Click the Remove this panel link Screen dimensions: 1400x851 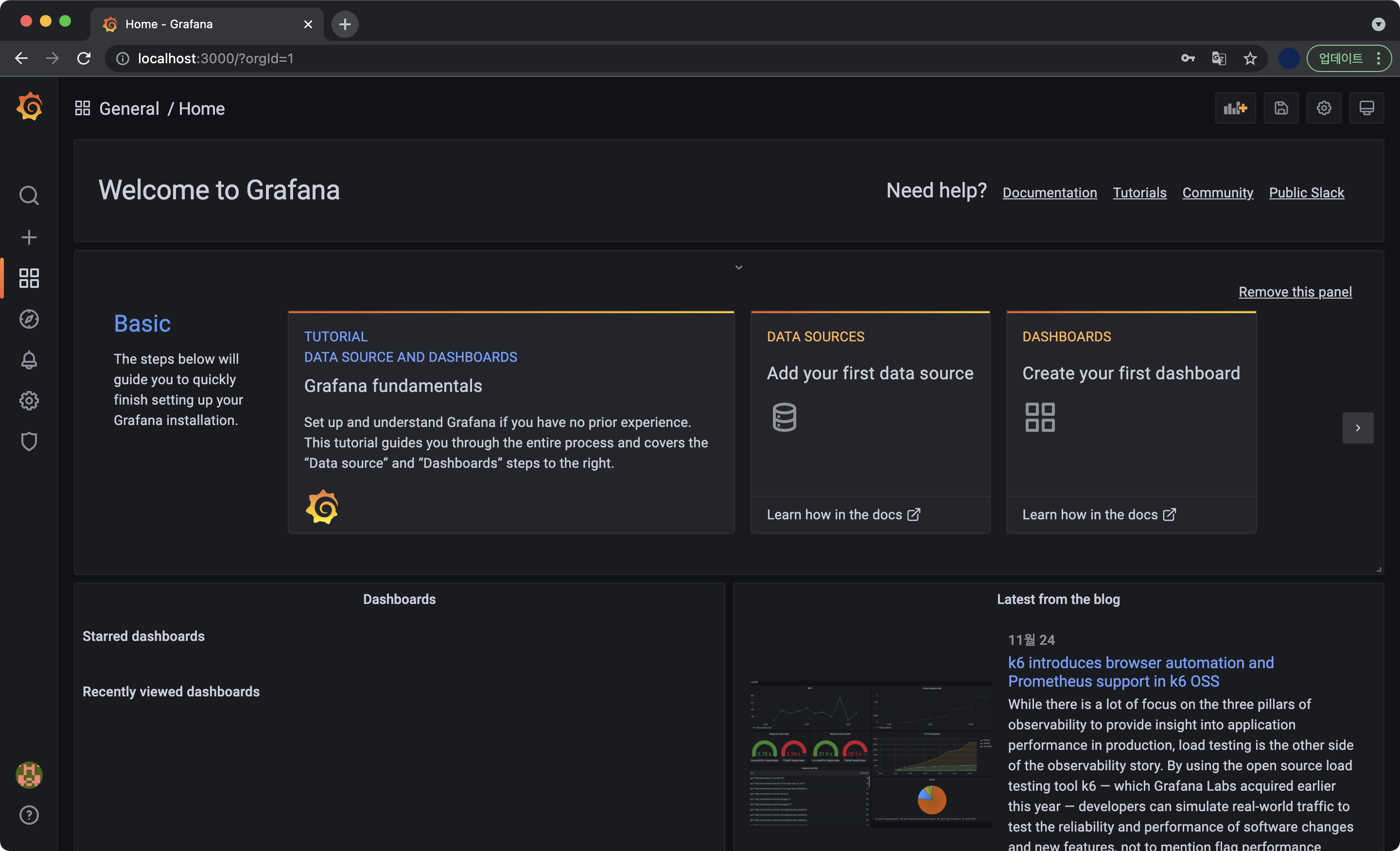pos(1295,292)
